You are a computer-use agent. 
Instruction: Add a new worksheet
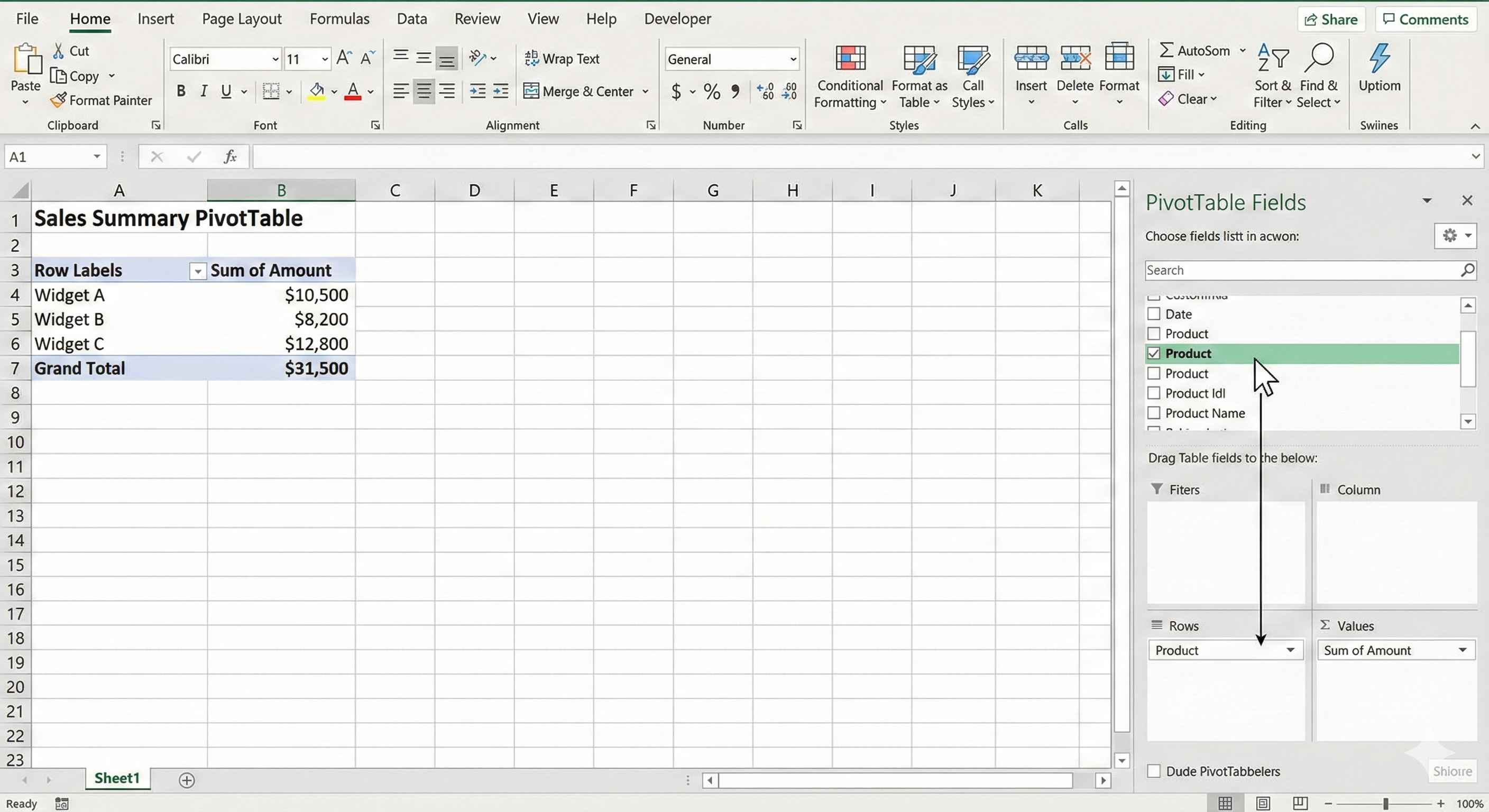point(186,780)
